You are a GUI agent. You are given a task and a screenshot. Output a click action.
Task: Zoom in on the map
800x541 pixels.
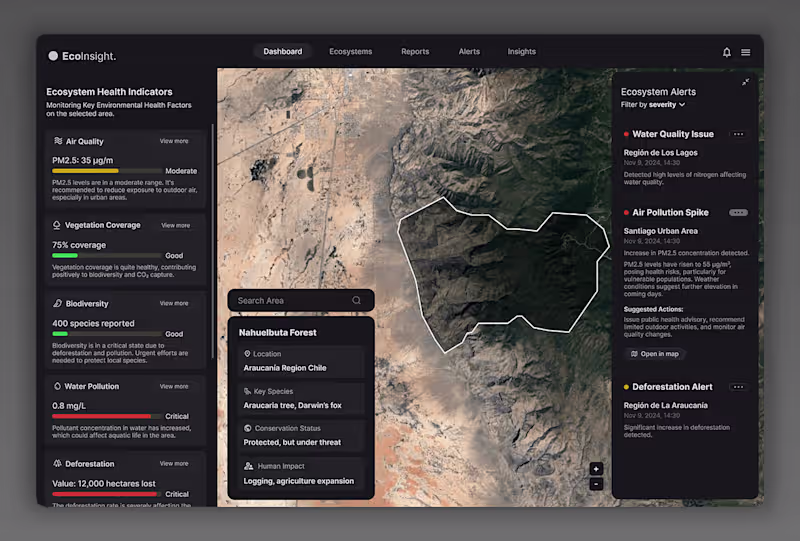click(x=596, y=469)
